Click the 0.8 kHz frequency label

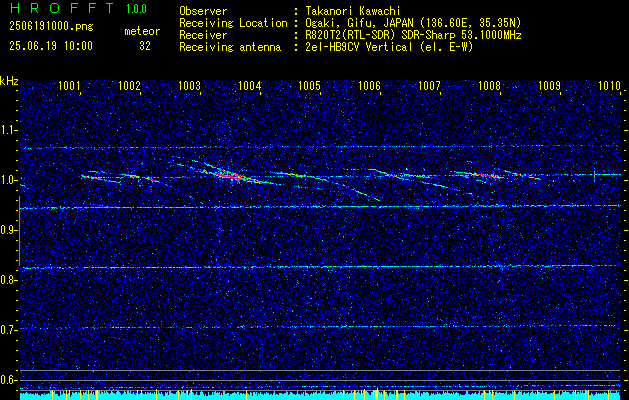[9, 280]
